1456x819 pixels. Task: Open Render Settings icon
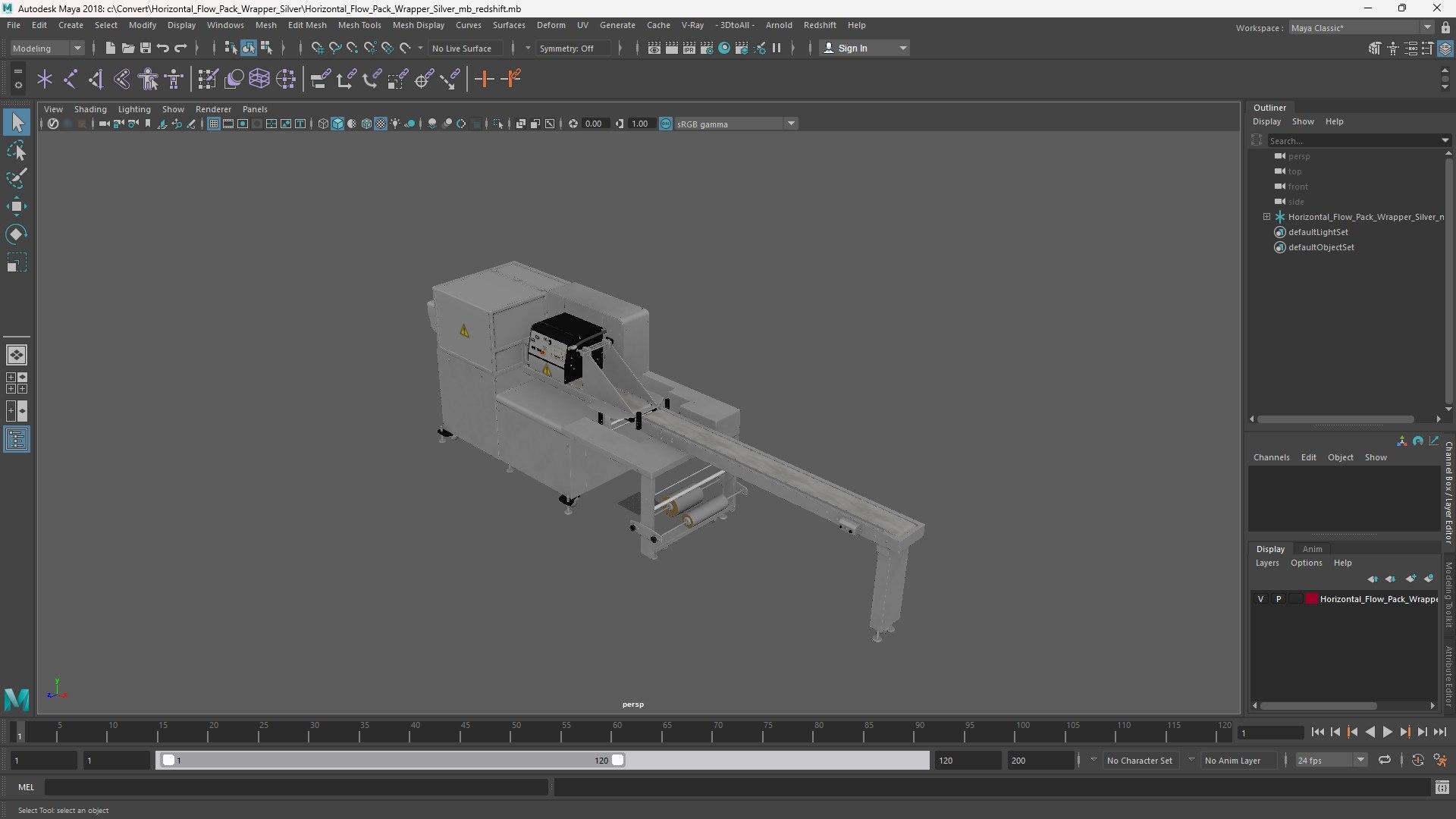pos(707,48)
